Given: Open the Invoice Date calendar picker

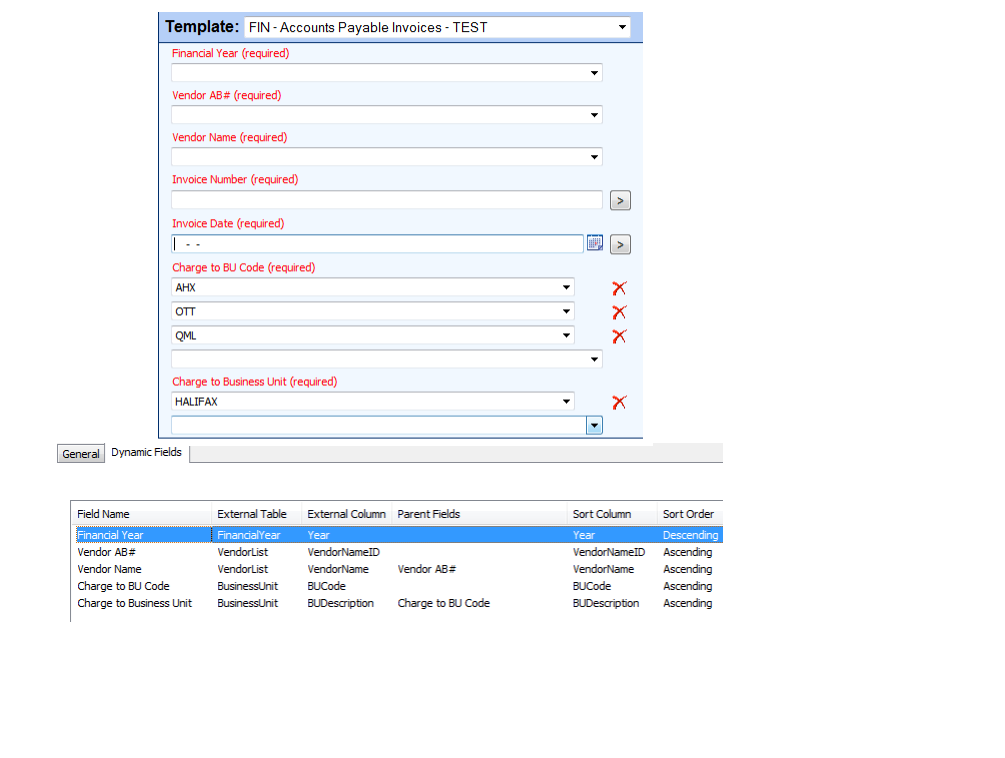Looking at the screenshot, I should [x=595, y=243].
